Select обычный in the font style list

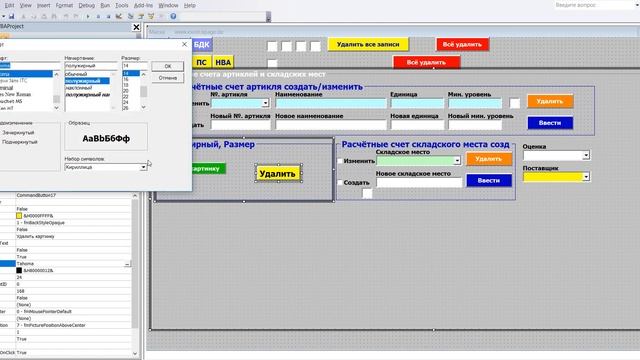76,74
